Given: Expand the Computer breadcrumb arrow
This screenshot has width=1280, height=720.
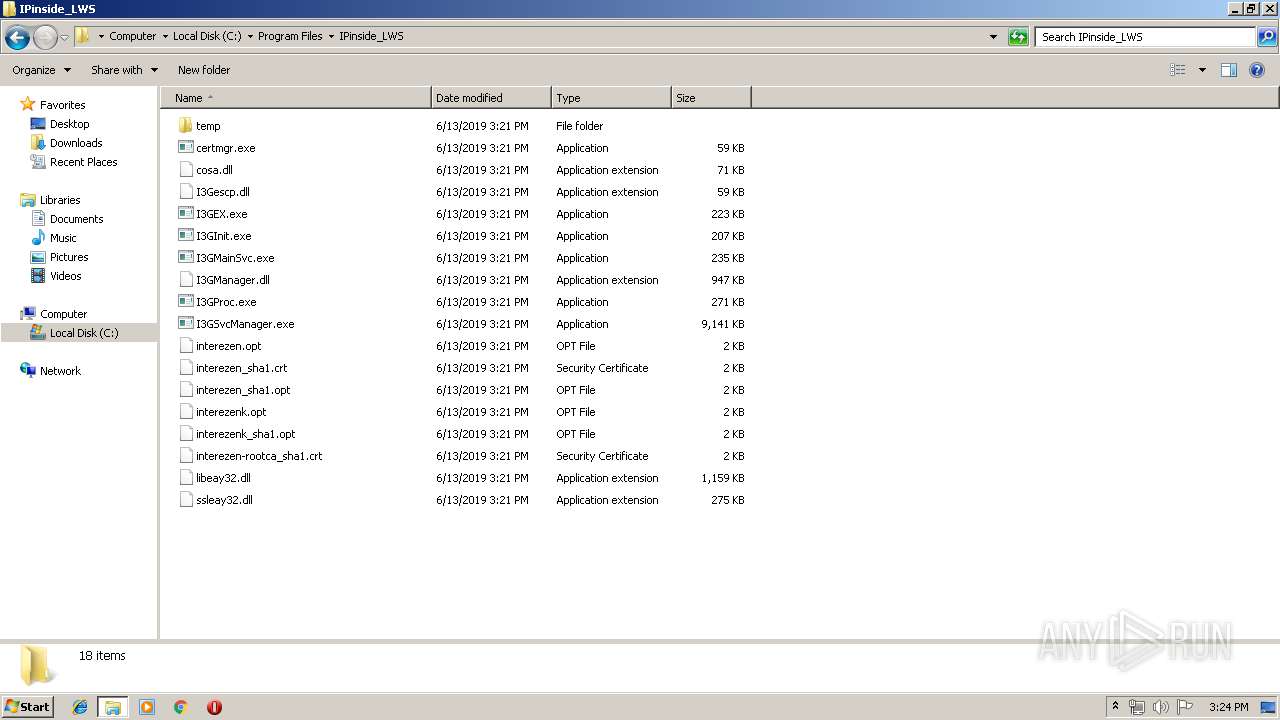Looking at the screenshot, I should [x=165, y=36].
